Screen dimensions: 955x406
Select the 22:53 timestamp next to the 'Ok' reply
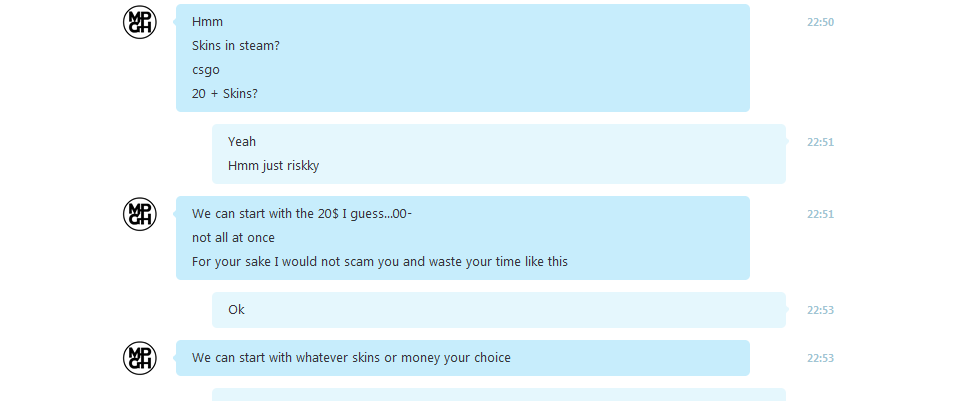pos(820,310)
